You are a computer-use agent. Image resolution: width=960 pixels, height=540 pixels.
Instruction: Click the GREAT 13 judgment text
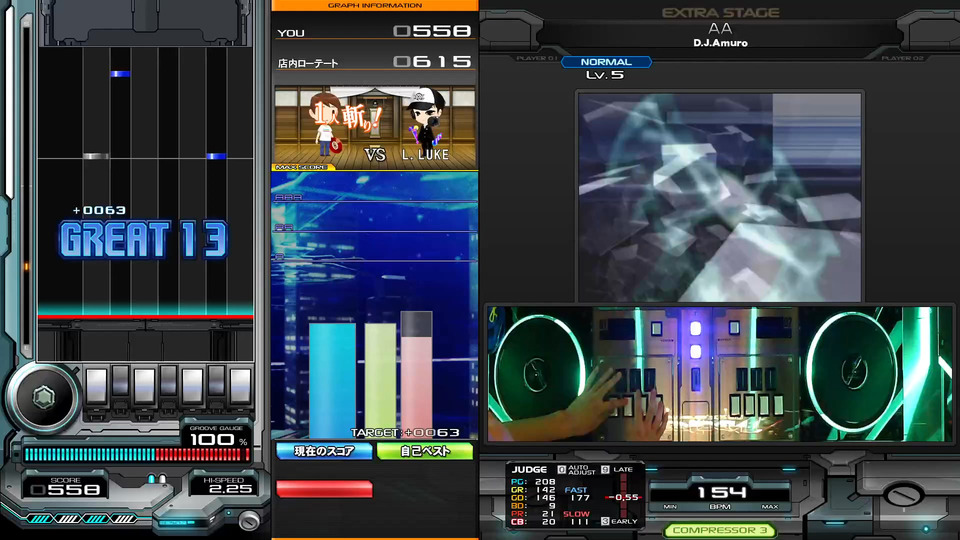click(143, 239)
